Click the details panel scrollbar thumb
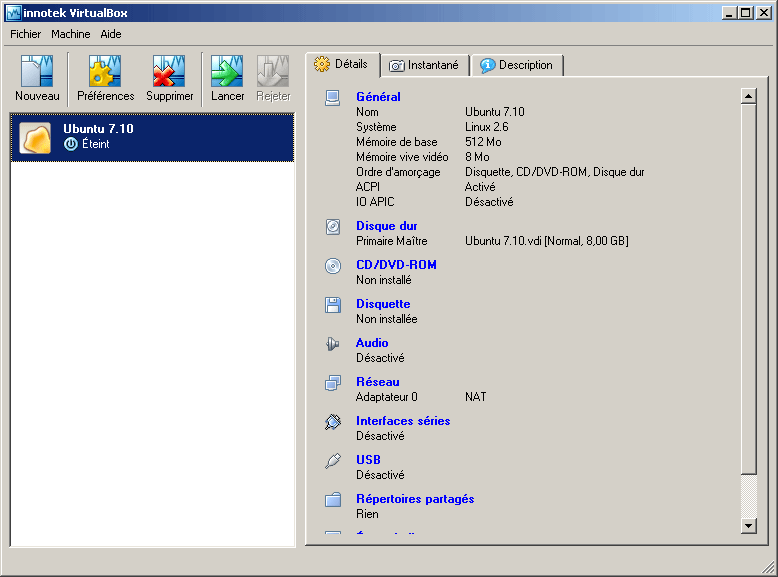 pyautogui.click(x=748, y=289)
